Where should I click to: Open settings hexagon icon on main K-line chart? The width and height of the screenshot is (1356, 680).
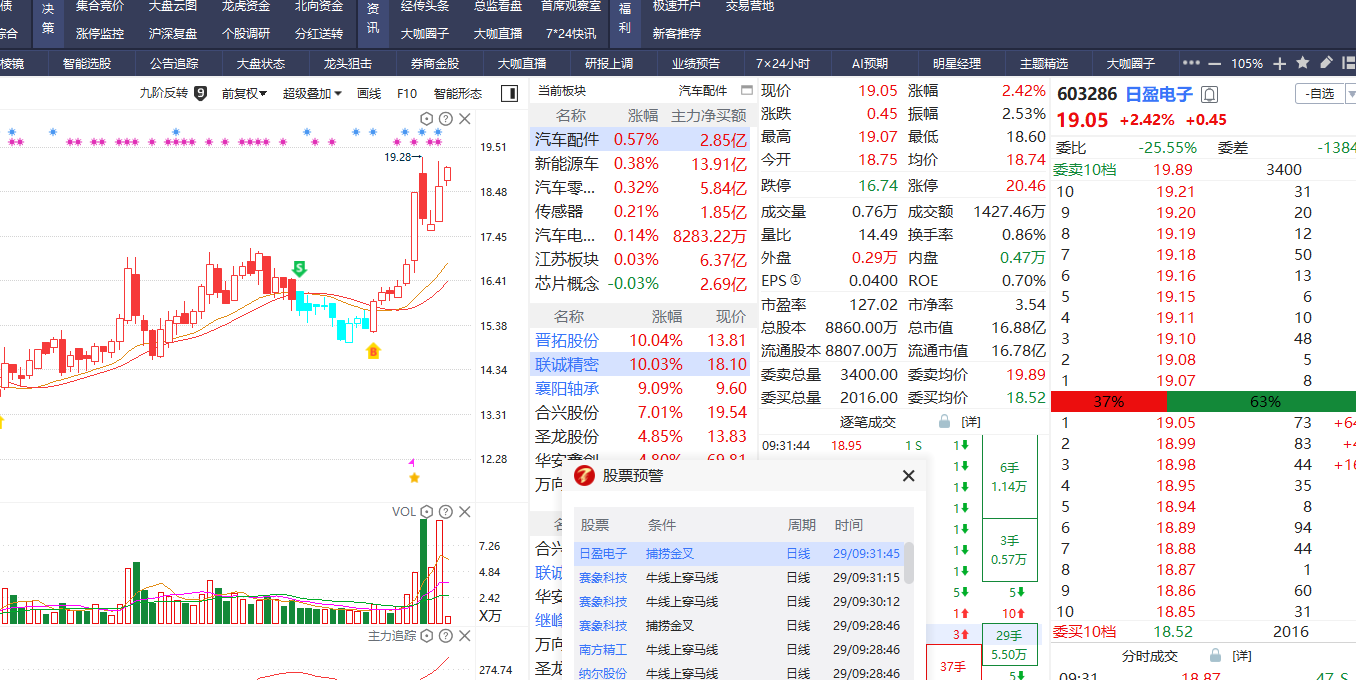click(427, 119)
